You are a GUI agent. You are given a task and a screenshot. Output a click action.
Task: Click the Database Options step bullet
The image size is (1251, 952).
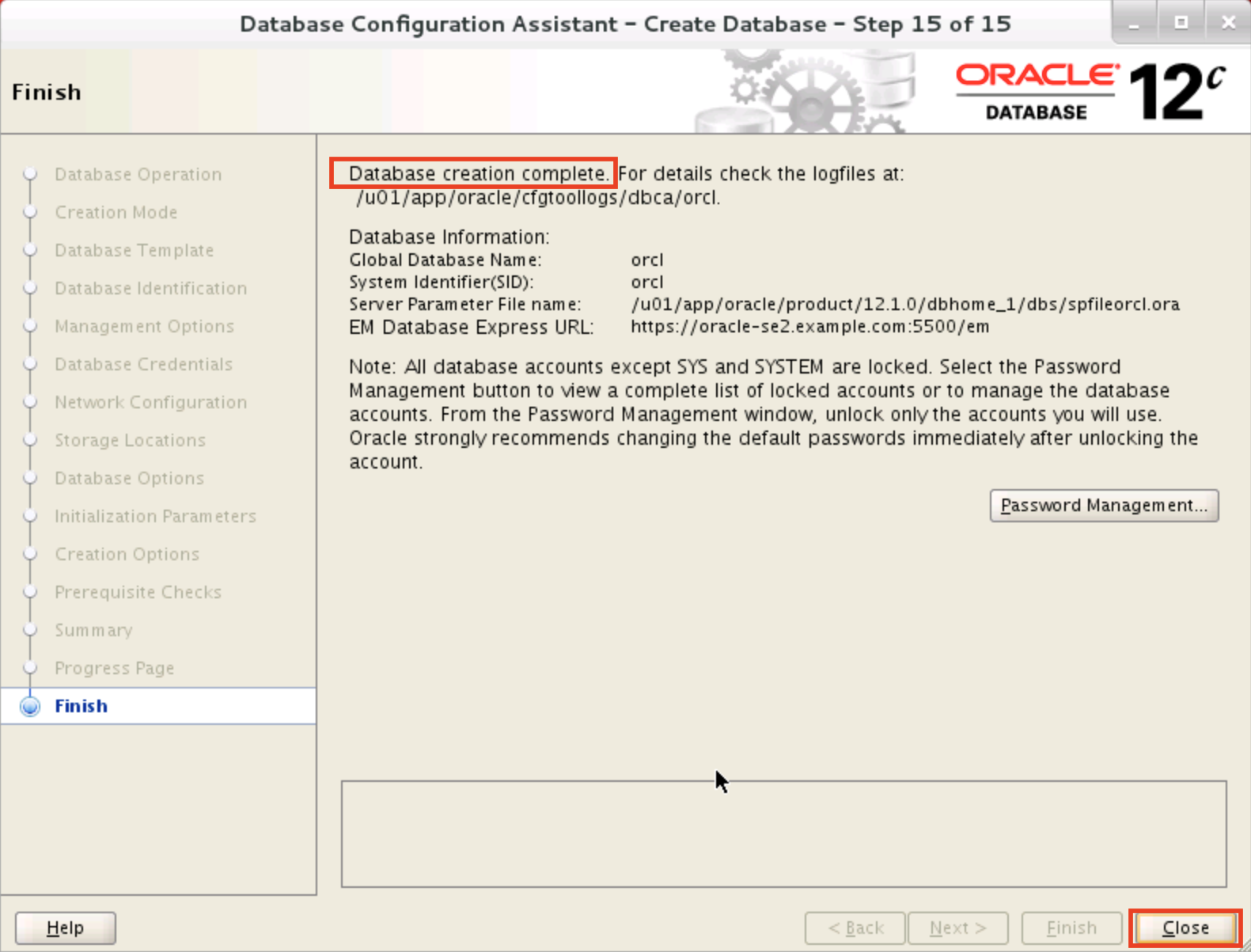click(x=30, y=478)
